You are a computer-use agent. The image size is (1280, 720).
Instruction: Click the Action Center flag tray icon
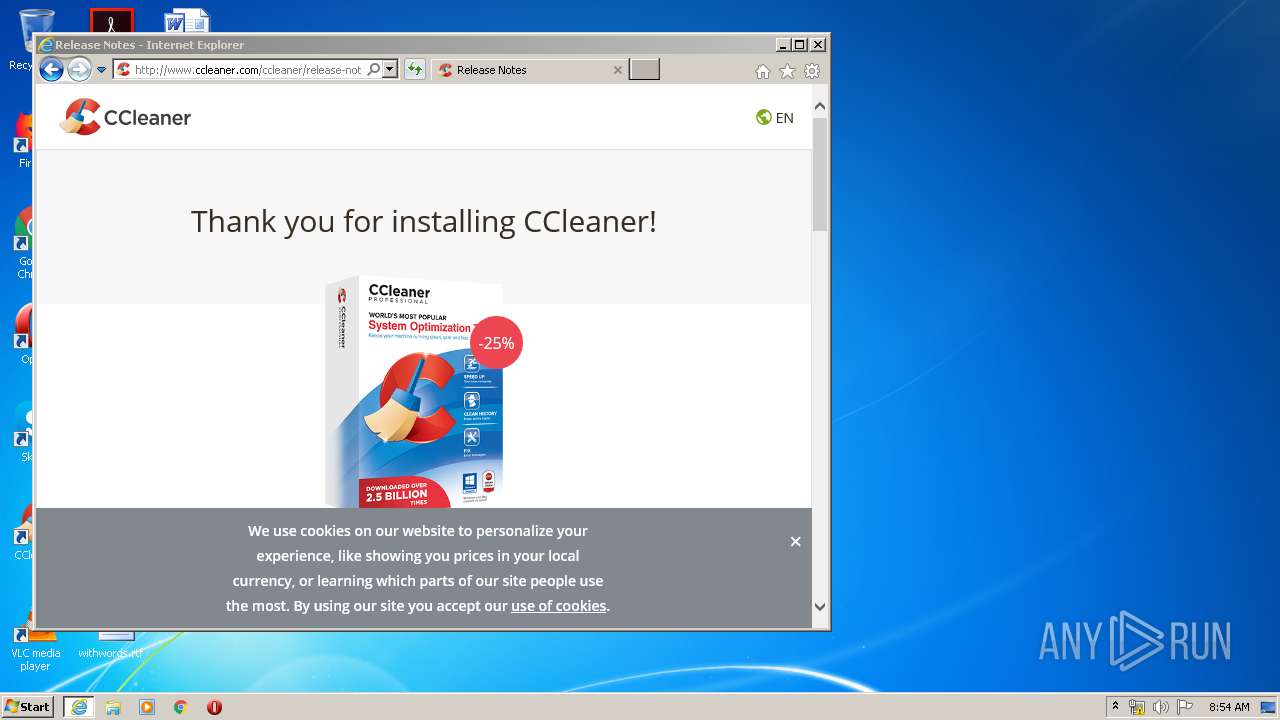[x=1185, y=707]
